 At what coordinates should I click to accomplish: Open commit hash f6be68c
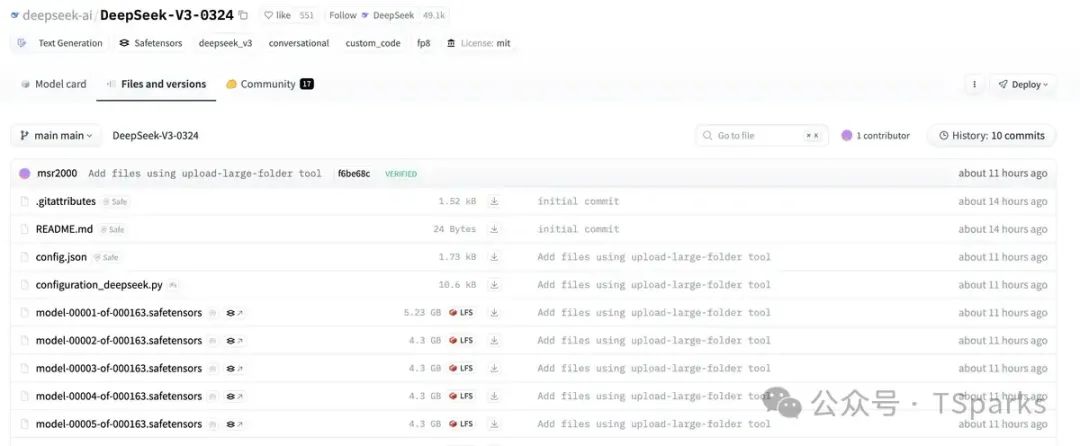click(x=354, y=173)
